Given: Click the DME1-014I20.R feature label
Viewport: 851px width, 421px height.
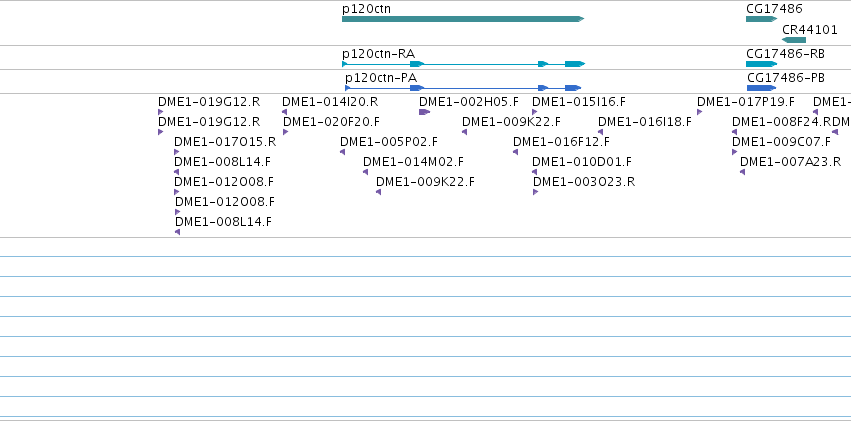Looking at the screenshot, I should (330, 101).
